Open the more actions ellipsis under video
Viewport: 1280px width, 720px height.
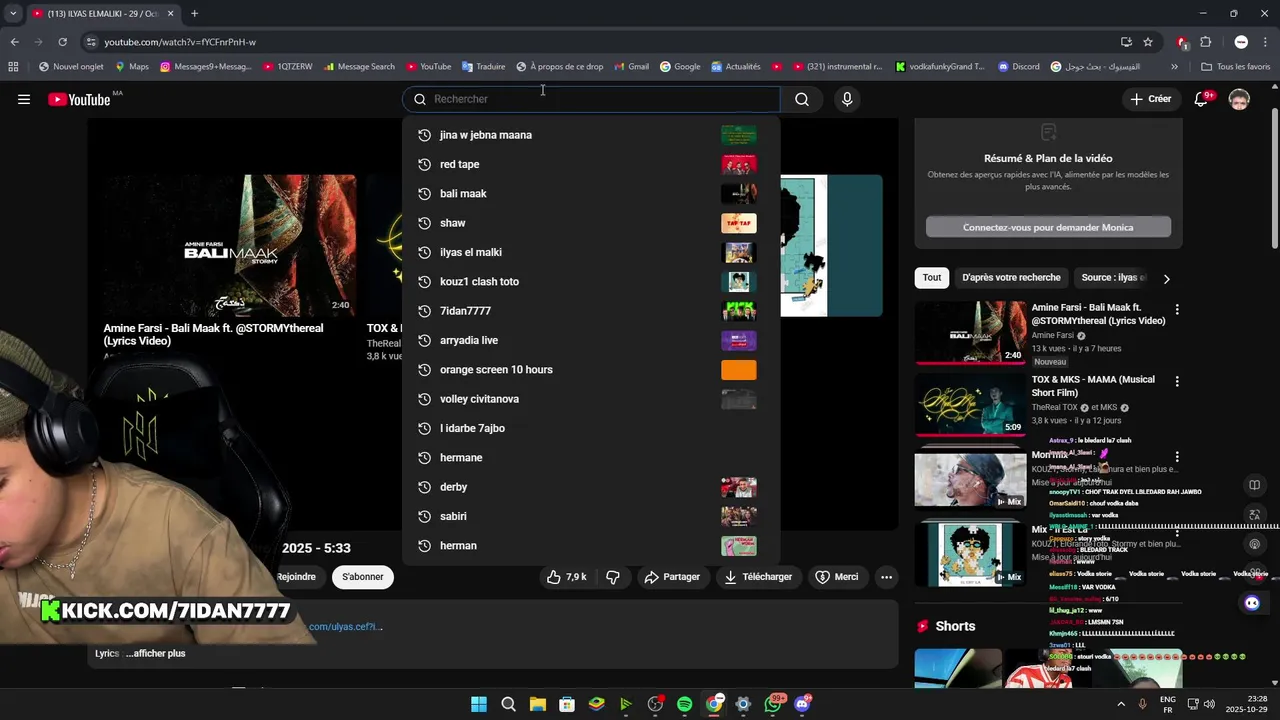[x=886, y=577]
